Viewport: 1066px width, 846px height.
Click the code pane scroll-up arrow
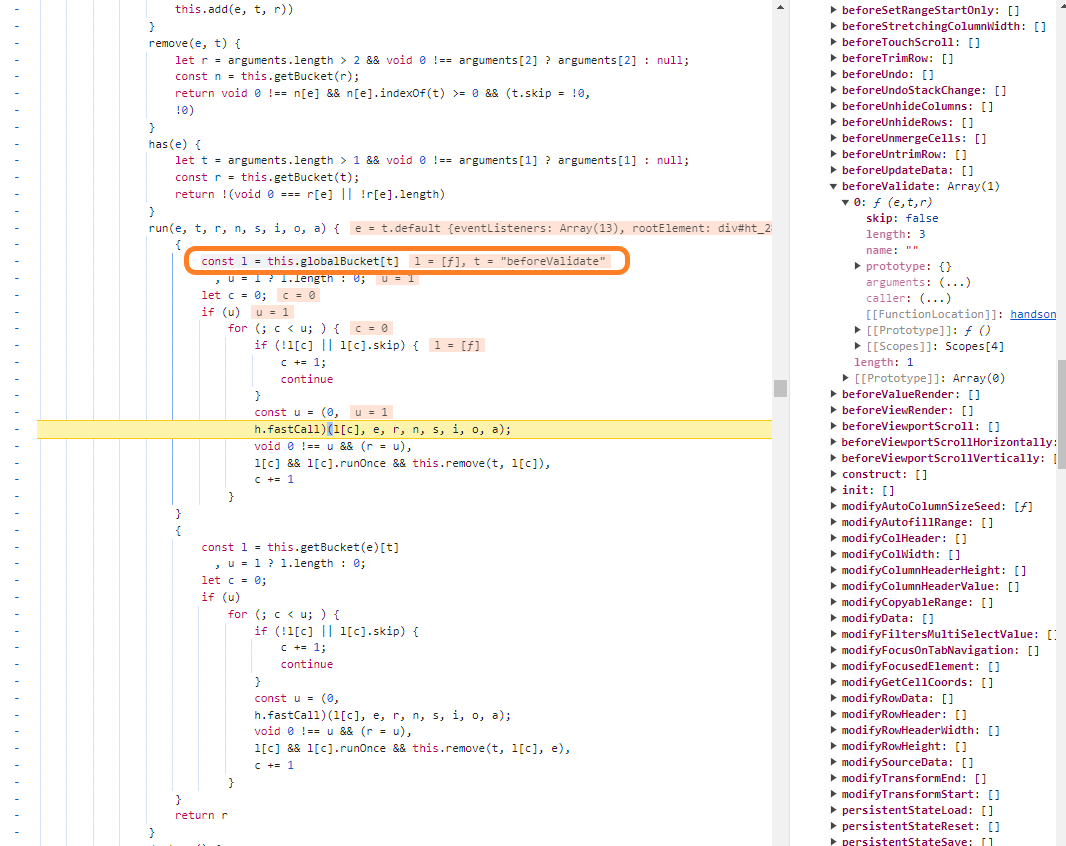[x=780, y=7]
